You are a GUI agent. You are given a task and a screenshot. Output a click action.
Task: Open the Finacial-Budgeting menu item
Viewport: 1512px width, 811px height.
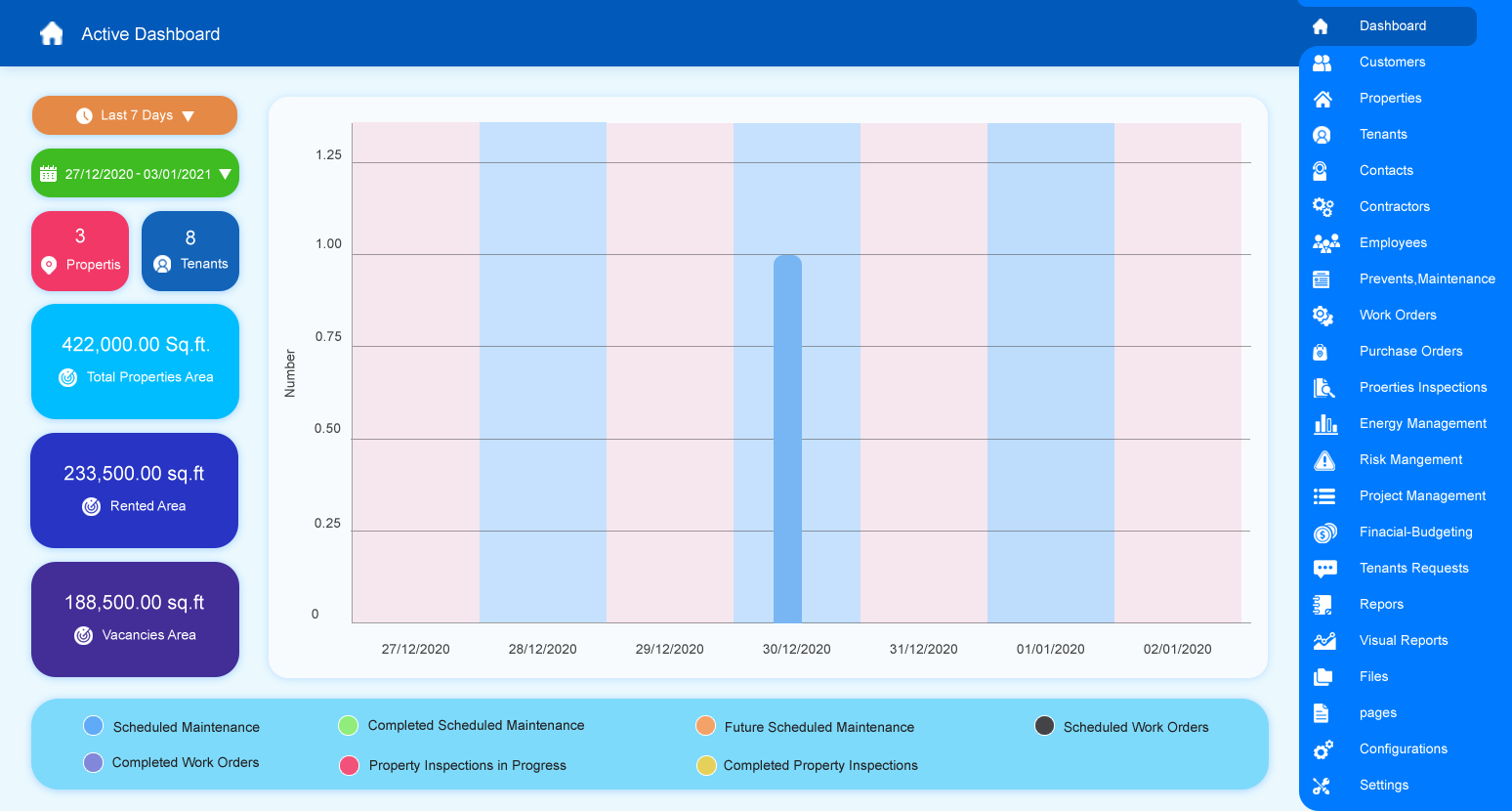[x=1415, y=533]
